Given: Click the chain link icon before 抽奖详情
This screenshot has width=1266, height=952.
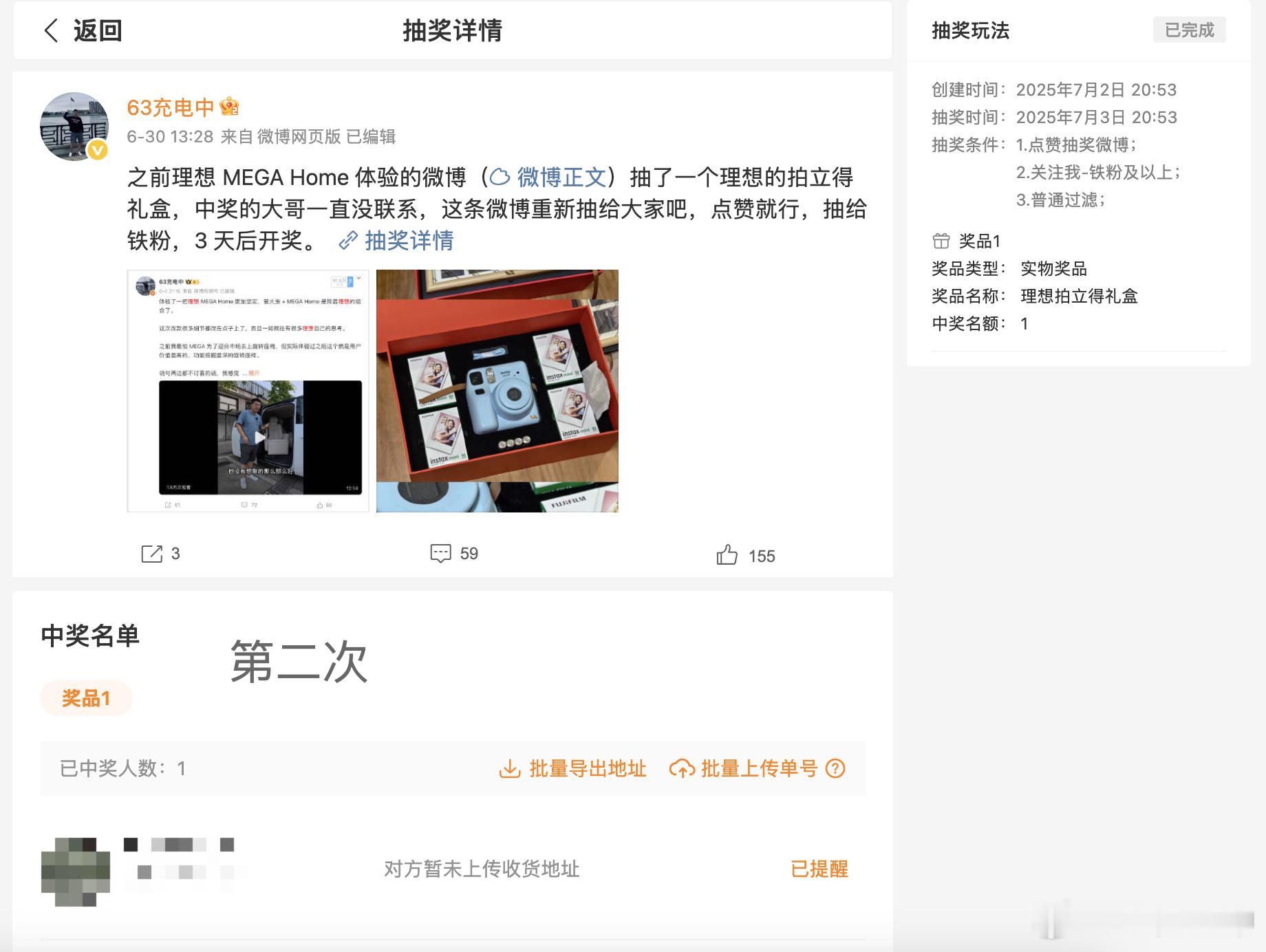Looking at the screenshot, I should pos(348,241).
